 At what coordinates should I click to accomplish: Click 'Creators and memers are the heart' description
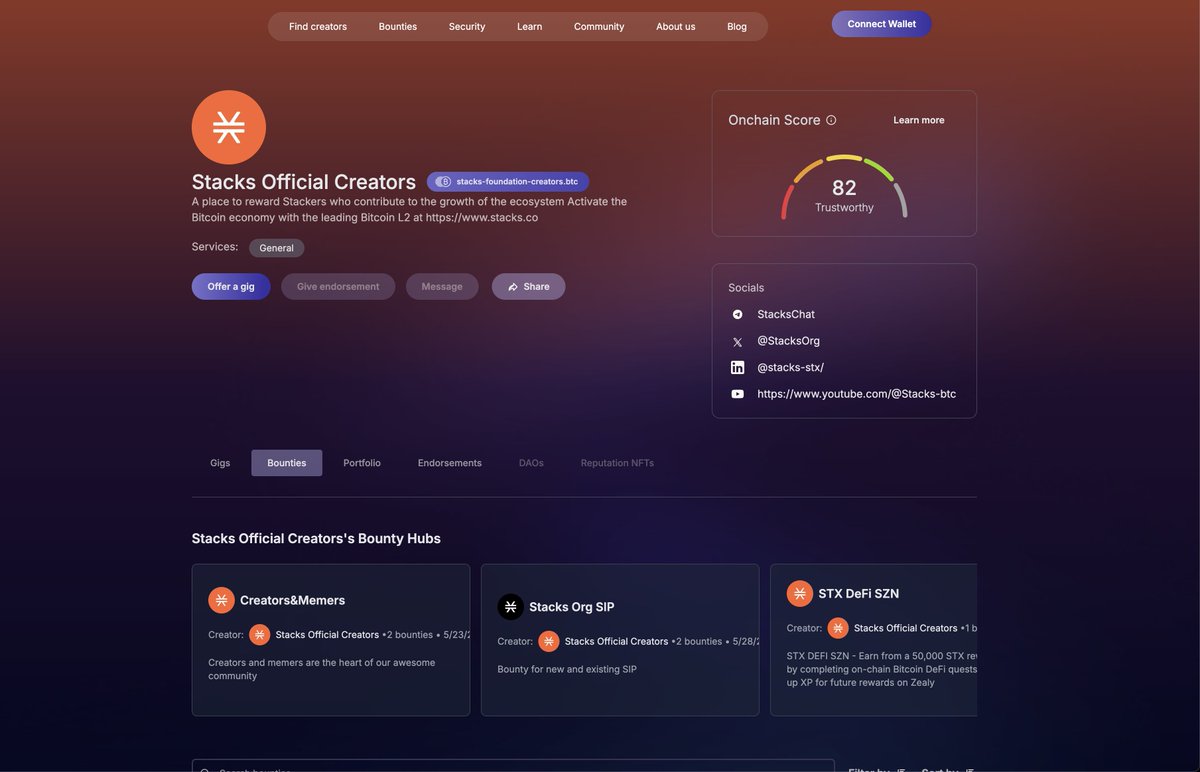(322, 669)
